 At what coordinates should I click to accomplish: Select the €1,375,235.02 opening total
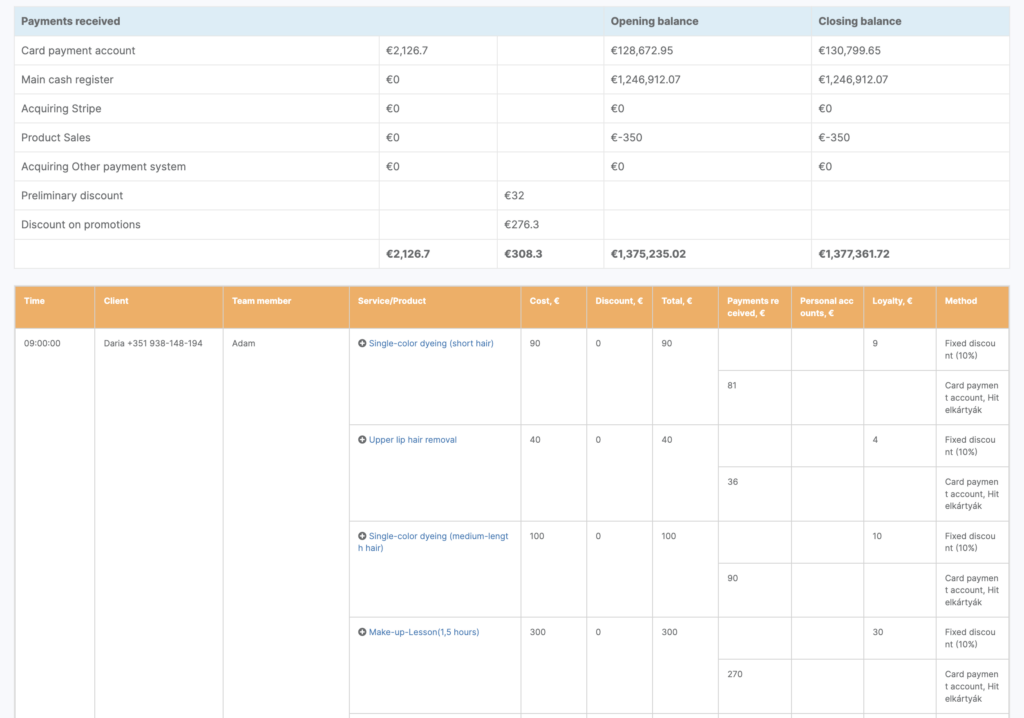pos(648,253)
